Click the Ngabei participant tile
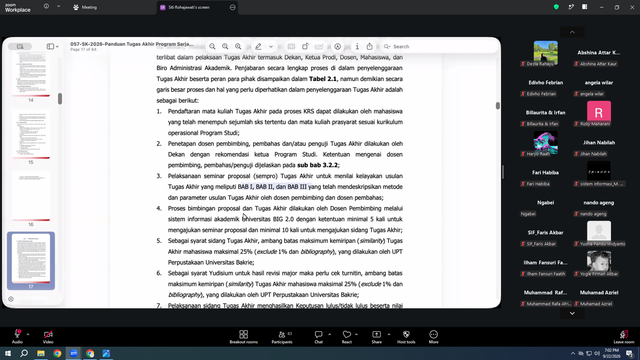Viewport: 640px width, 360px height. pos(545,207)
